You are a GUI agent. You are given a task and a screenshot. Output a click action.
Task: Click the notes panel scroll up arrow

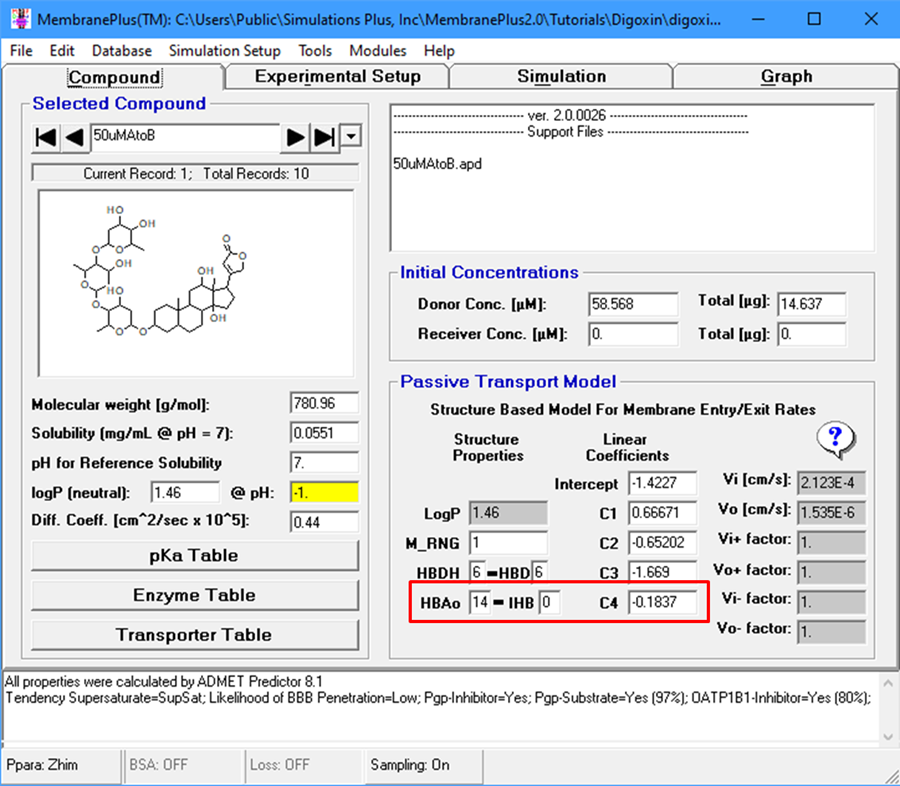[887, 683]
